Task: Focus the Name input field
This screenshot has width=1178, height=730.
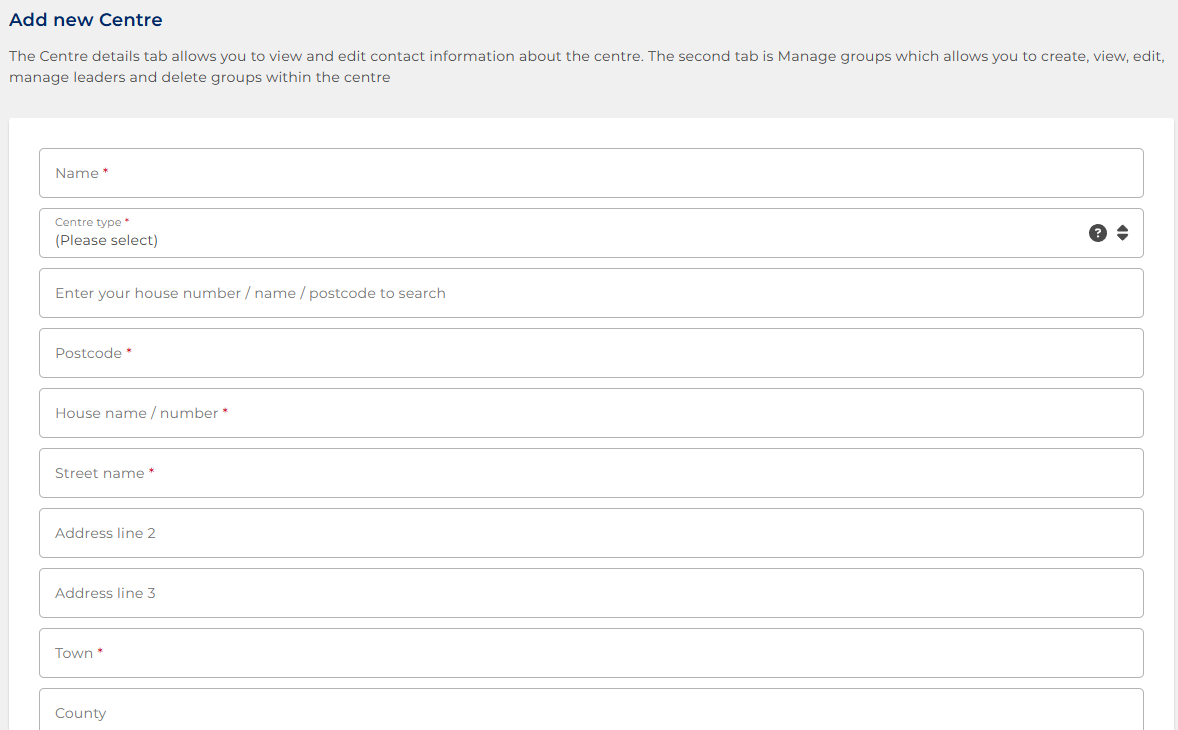Action: pyautogui.click(x=591, y=173)
